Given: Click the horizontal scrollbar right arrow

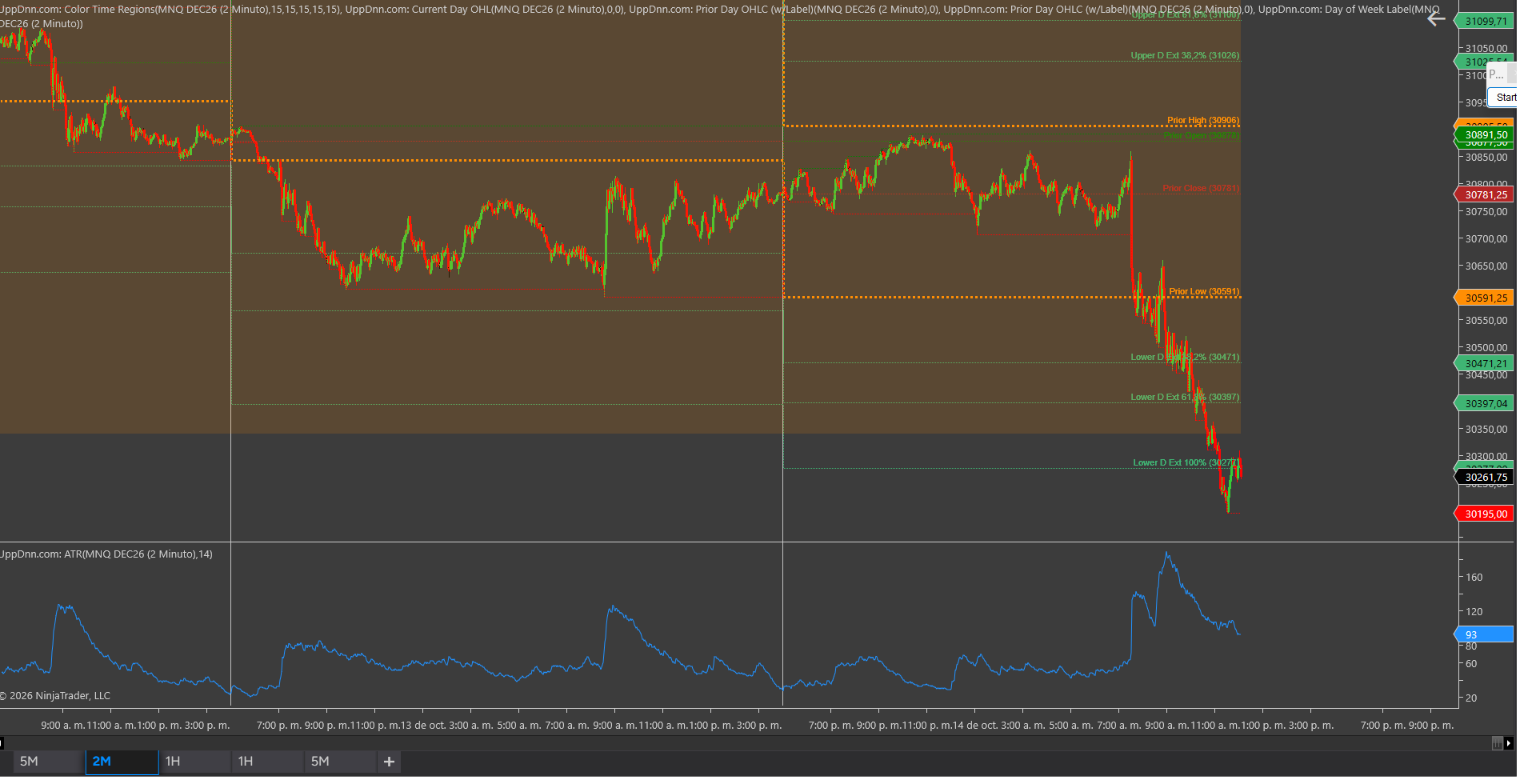Looking at the screenshot, I should [x=1509, y=743].
